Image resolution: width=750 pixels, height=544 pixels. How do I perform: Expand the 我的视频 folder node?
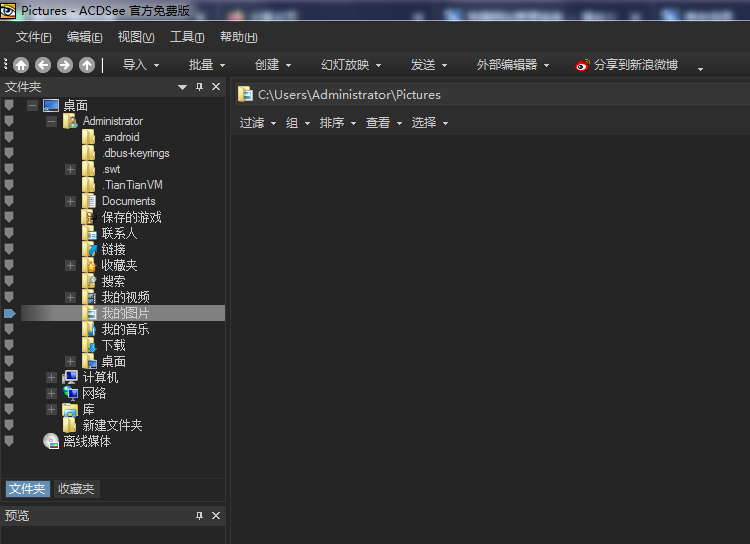pos(70,298)
